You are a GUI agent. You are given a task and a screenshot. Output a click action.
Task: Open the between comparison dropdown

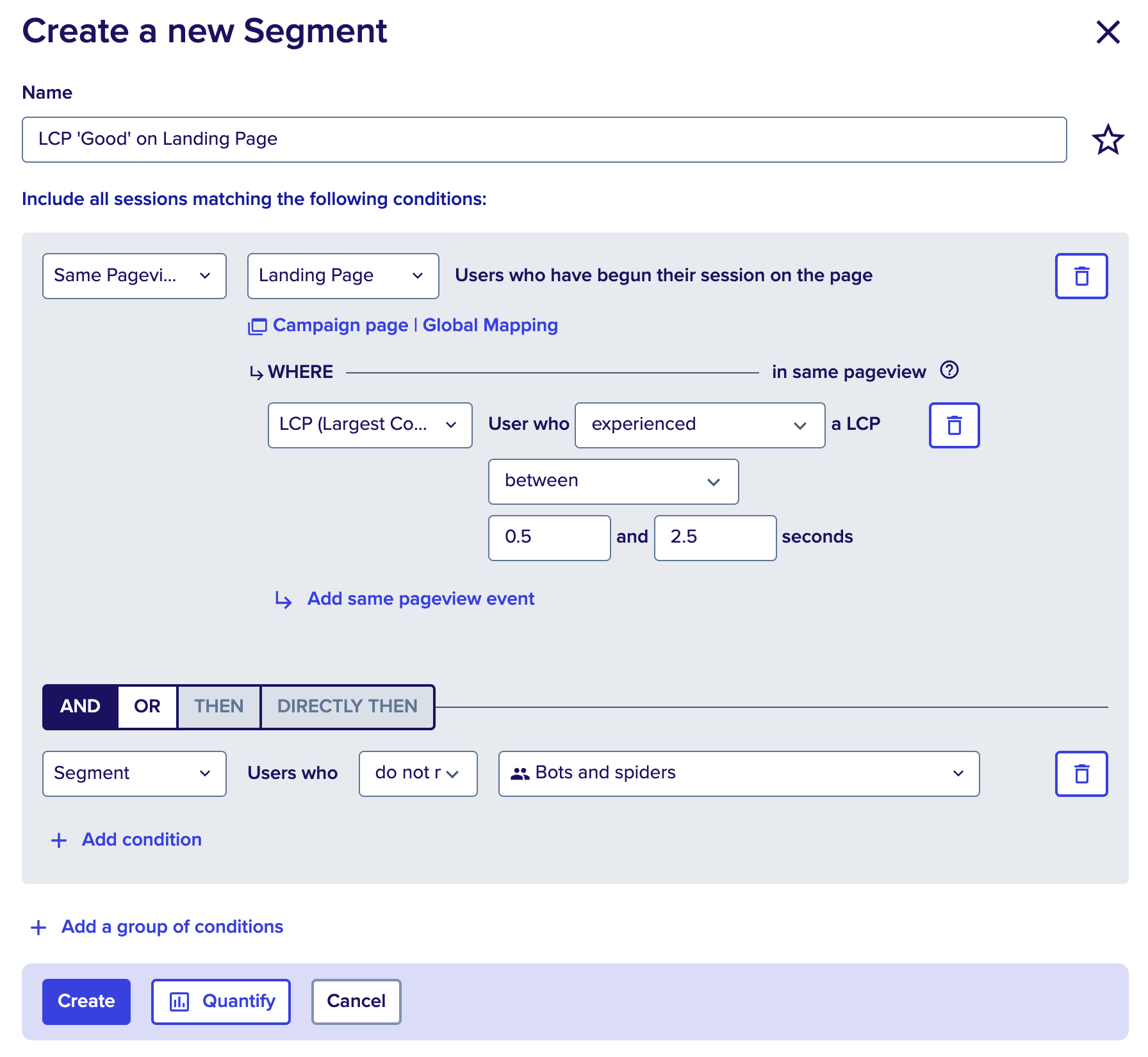coord(613,482)
